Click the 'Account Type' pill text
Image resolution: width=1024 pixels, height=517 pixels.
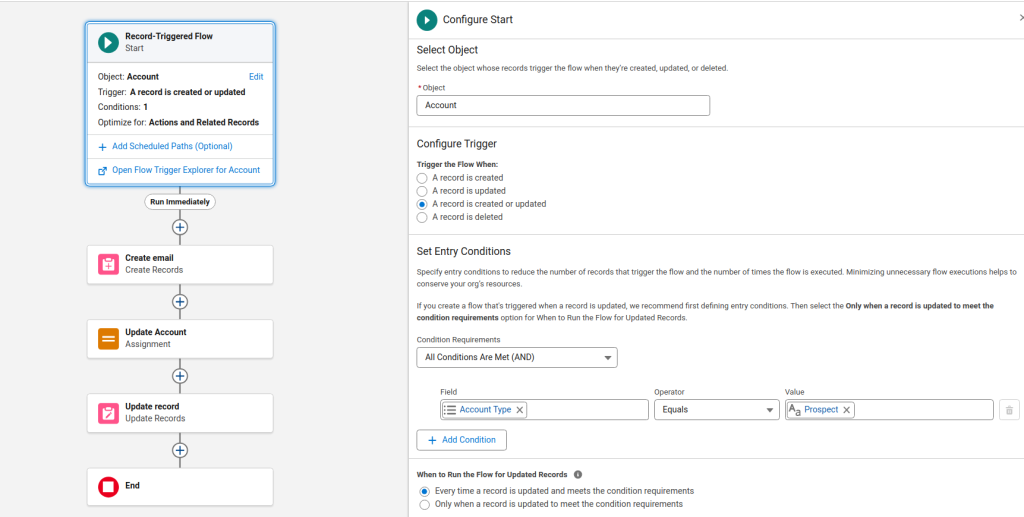485,410
